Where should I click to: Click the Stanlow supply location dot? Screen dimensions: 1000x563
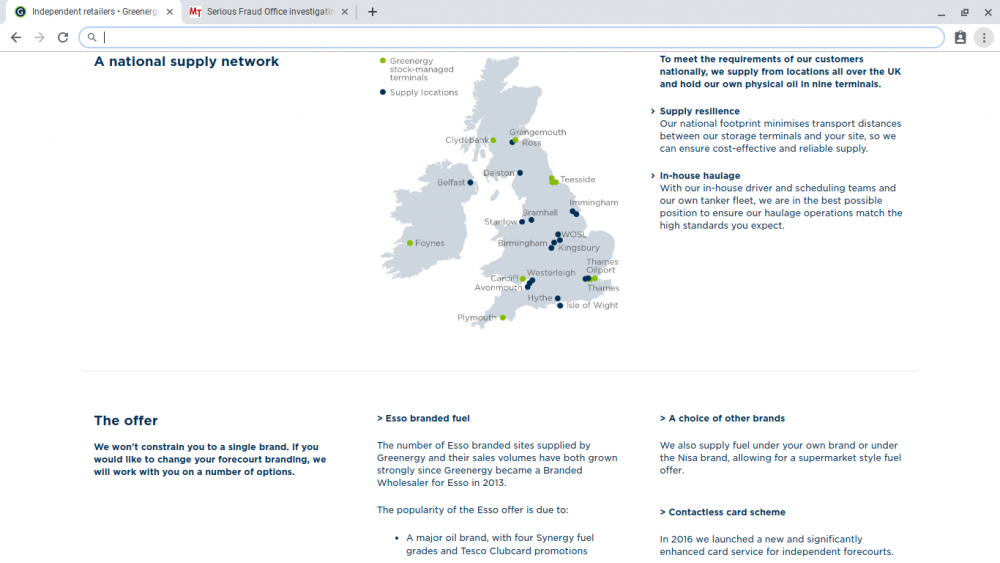coord(522,222)
